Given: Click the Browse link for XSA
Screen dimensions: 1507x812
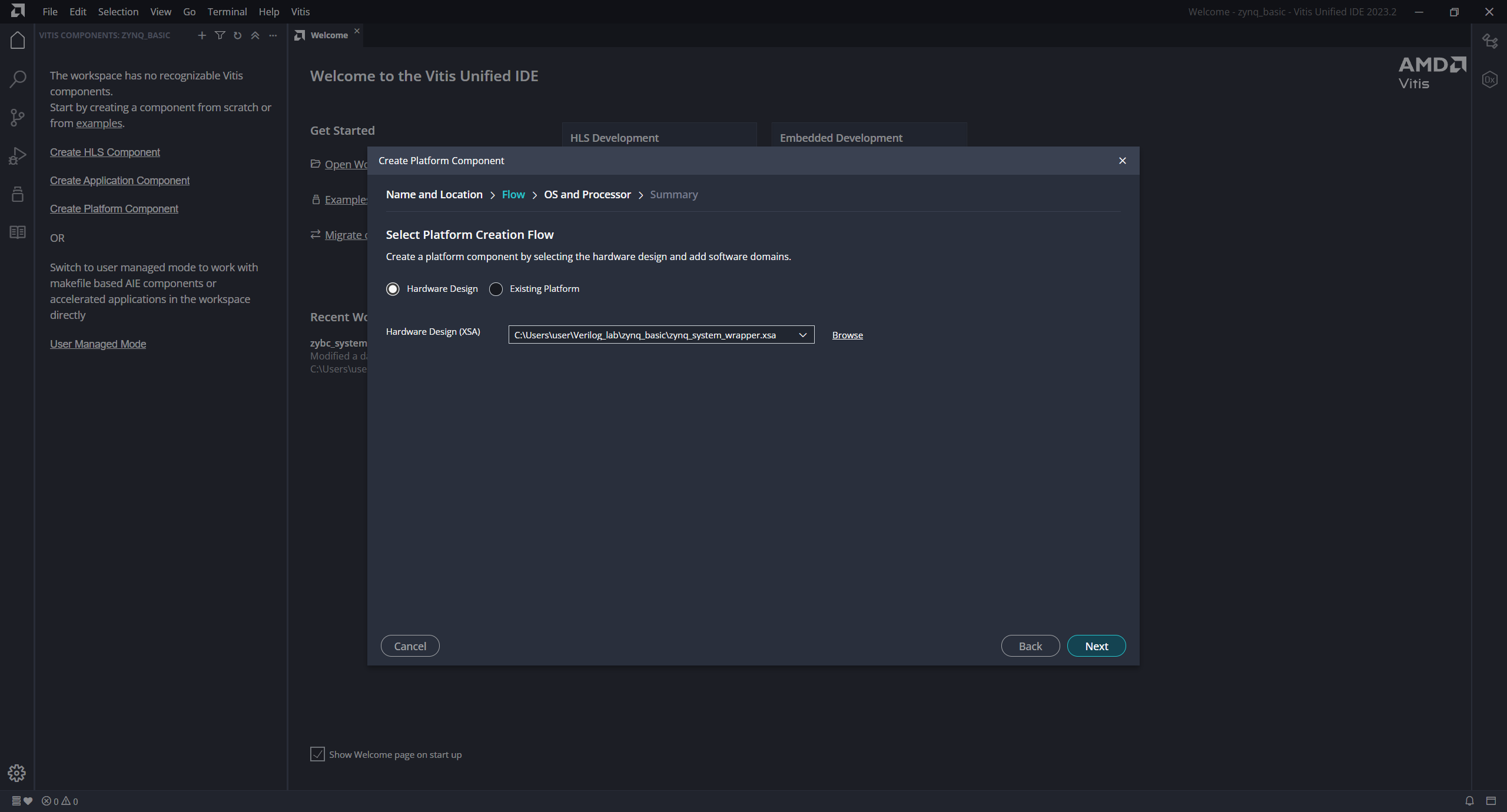Looking at the screenshot, I should 847,335.
